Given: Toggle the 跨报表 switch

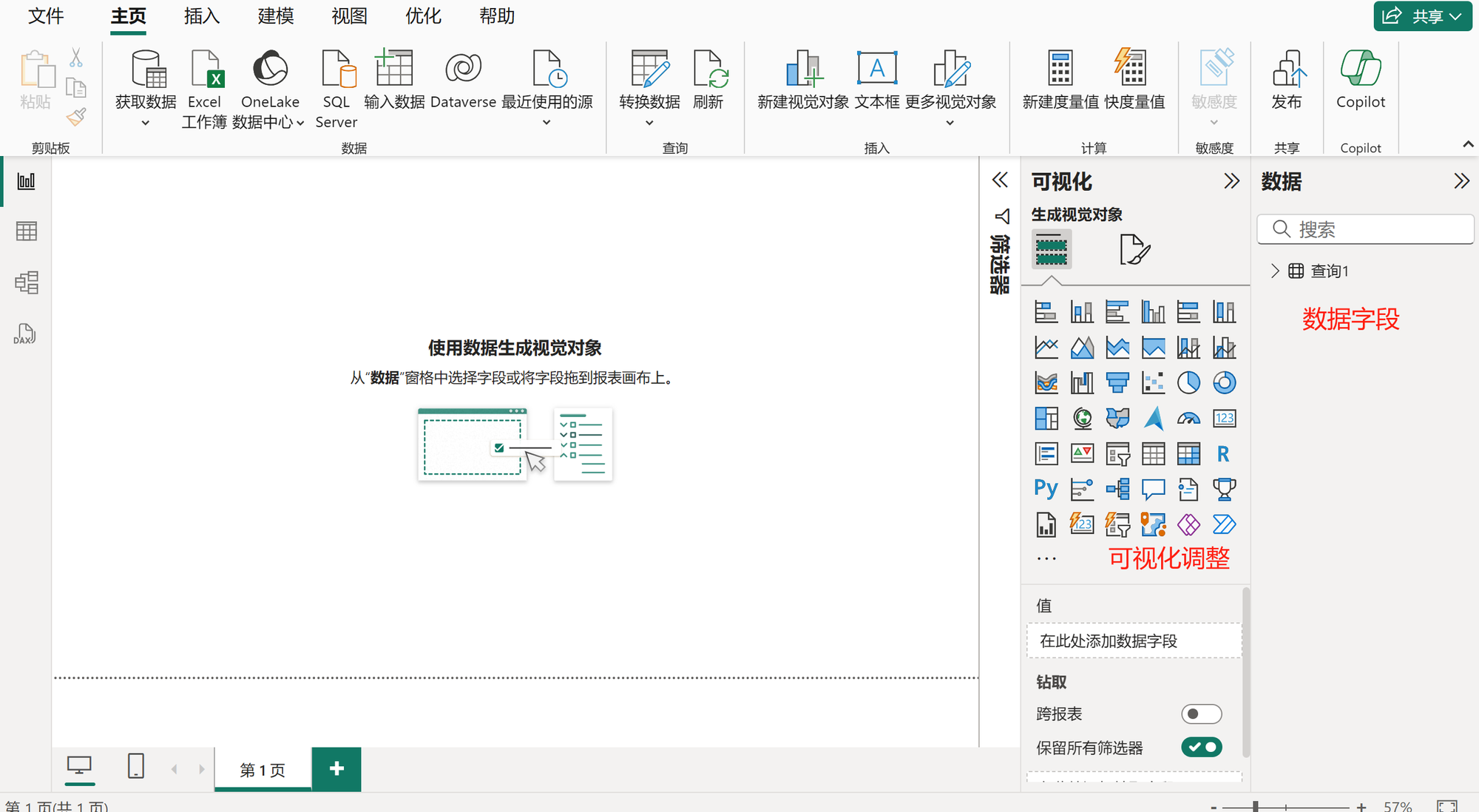Looking at the screenshot, I should click(1202, 714).
